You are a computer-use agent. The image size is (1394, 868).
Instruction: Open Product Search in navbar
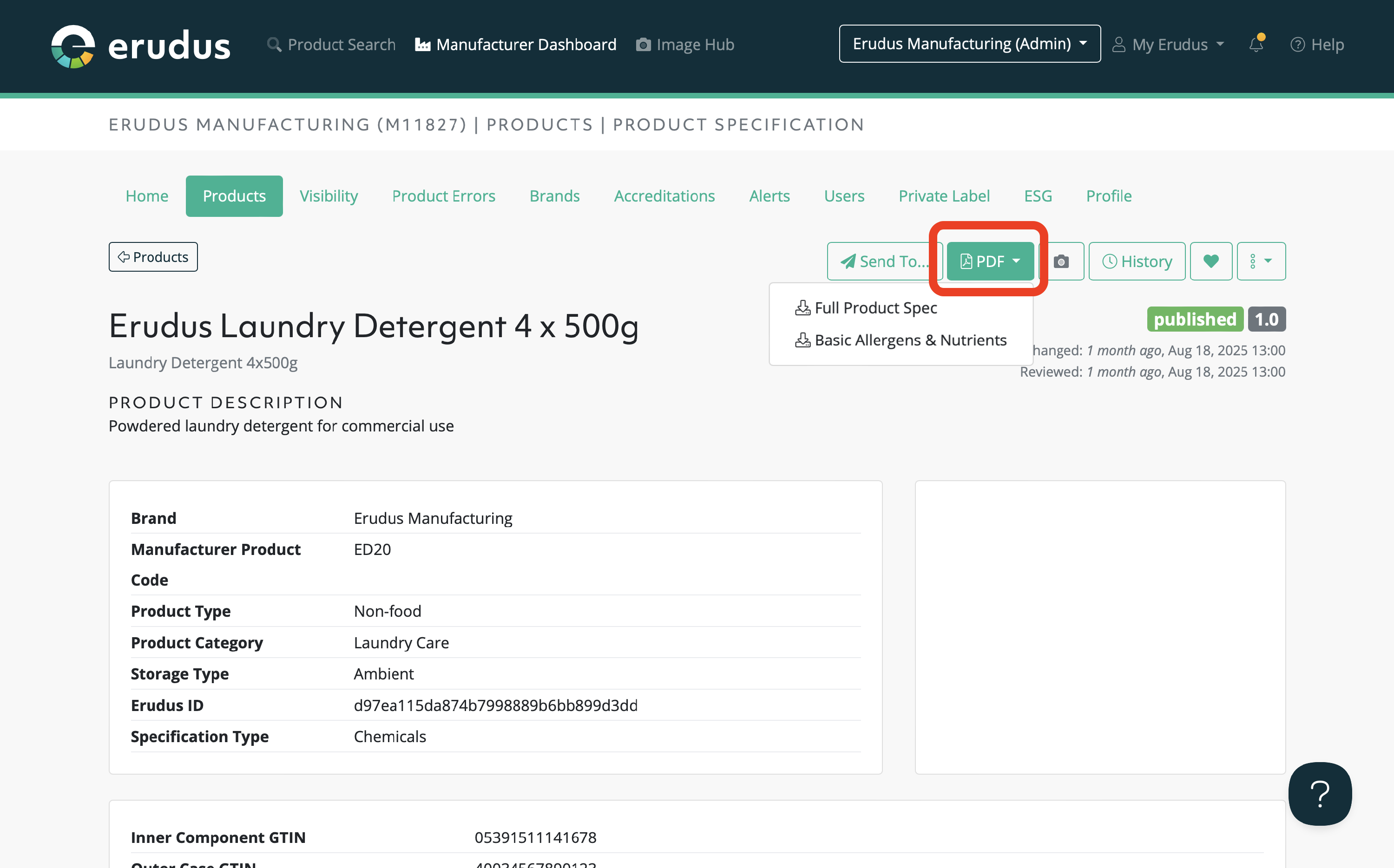pos(331,44)
